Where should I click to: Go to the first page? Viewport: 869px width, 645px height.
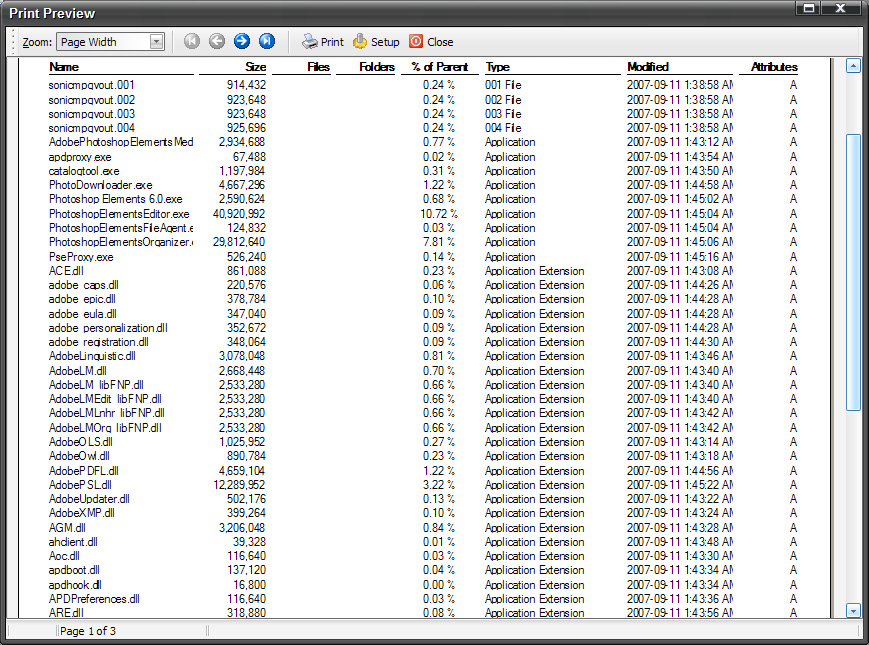tap(192, 42)
